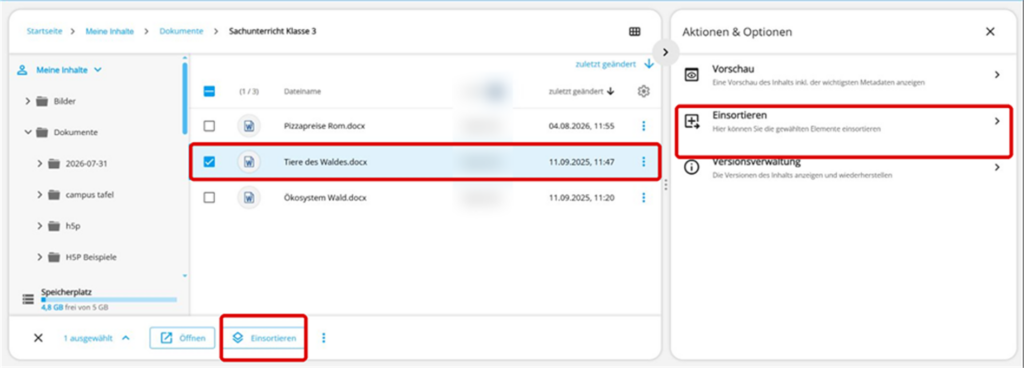The image size is (1024, 368).
Task: Click date 04.08.2026, 11:55
Action: (x=581, y=126)
